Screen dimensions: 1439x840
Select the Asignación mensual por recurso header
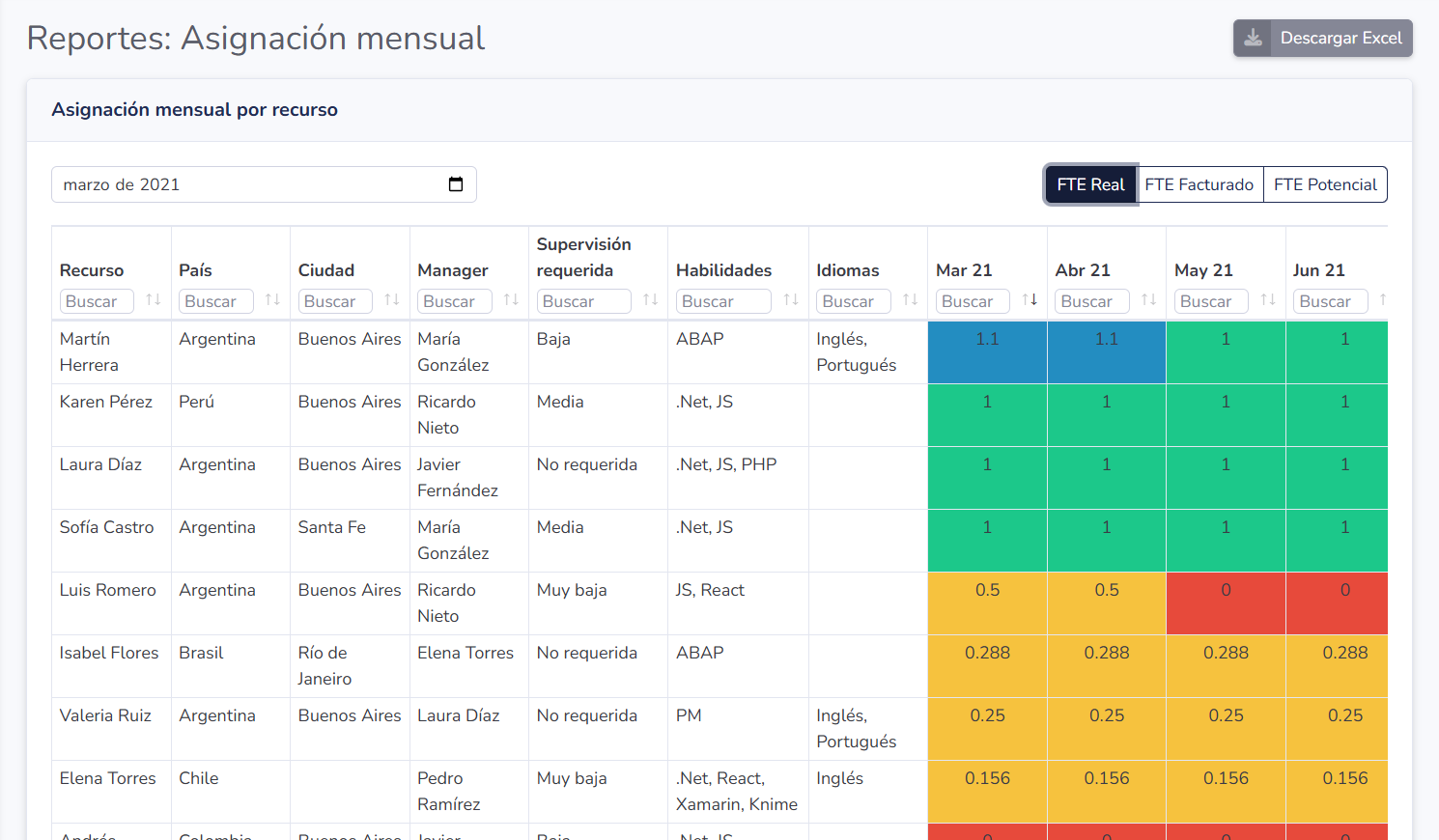click(194, 109)
